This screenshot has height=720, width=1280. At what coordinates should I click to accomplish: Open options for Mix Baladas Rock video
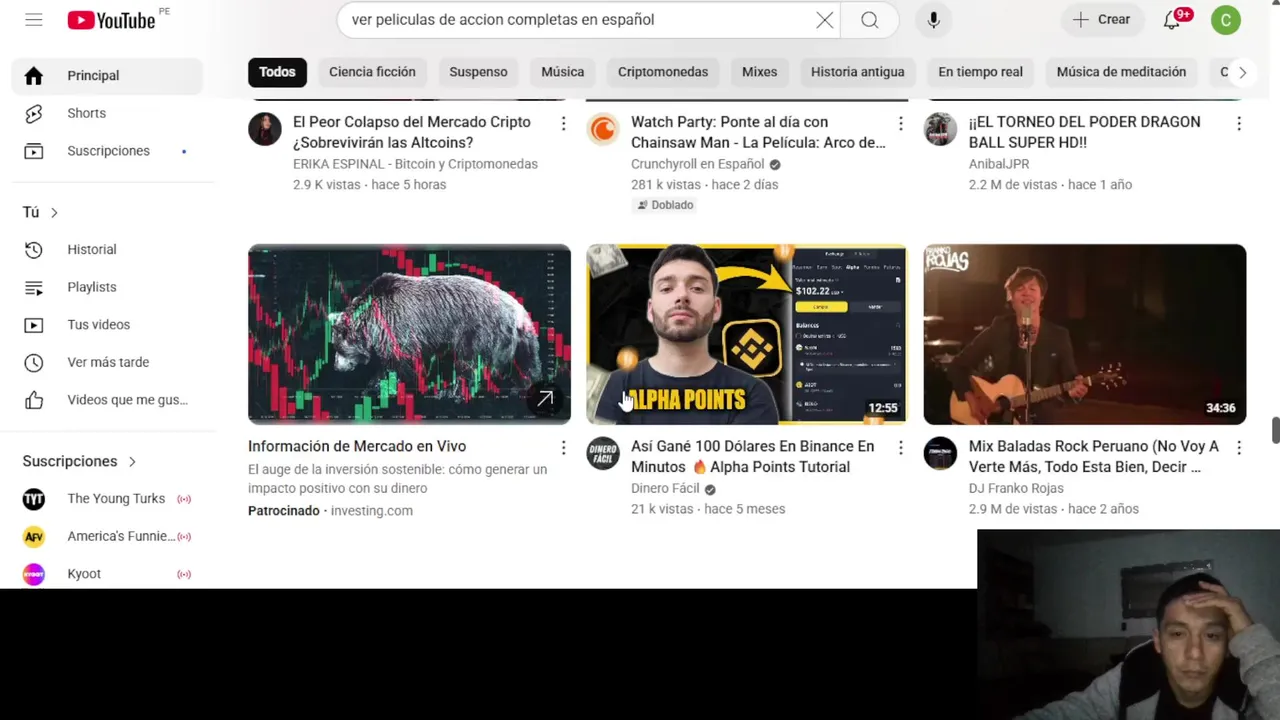[x=1238, y=449]
